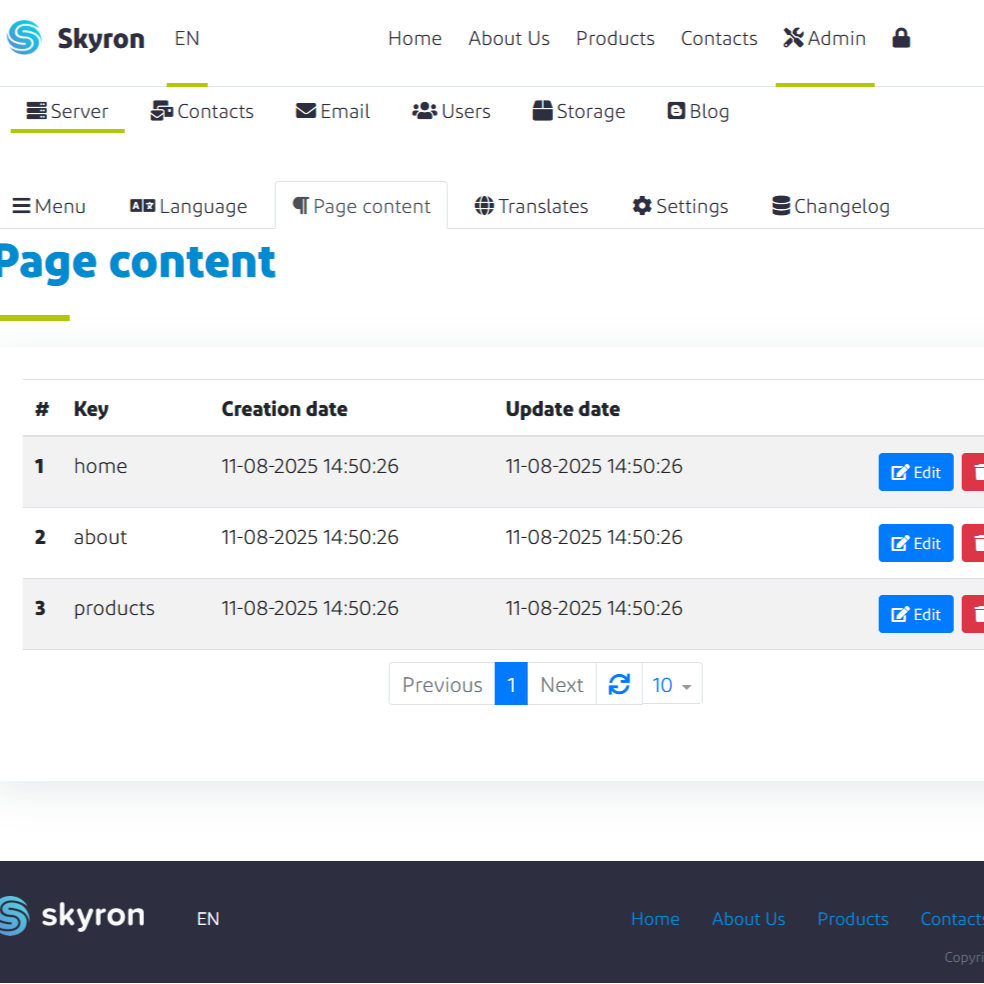Open Admin via the wrench icon
The width and height of the screenshot is (984, 984).
(792, 38)
